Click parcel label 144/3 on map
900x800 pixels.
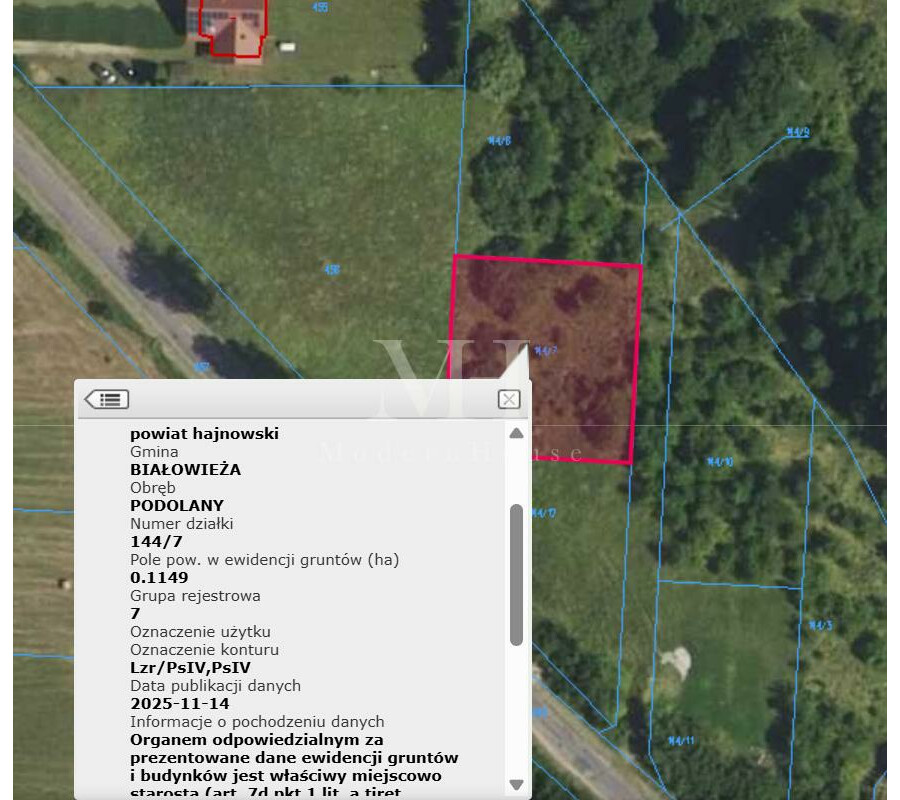click(x=819, y=625)
